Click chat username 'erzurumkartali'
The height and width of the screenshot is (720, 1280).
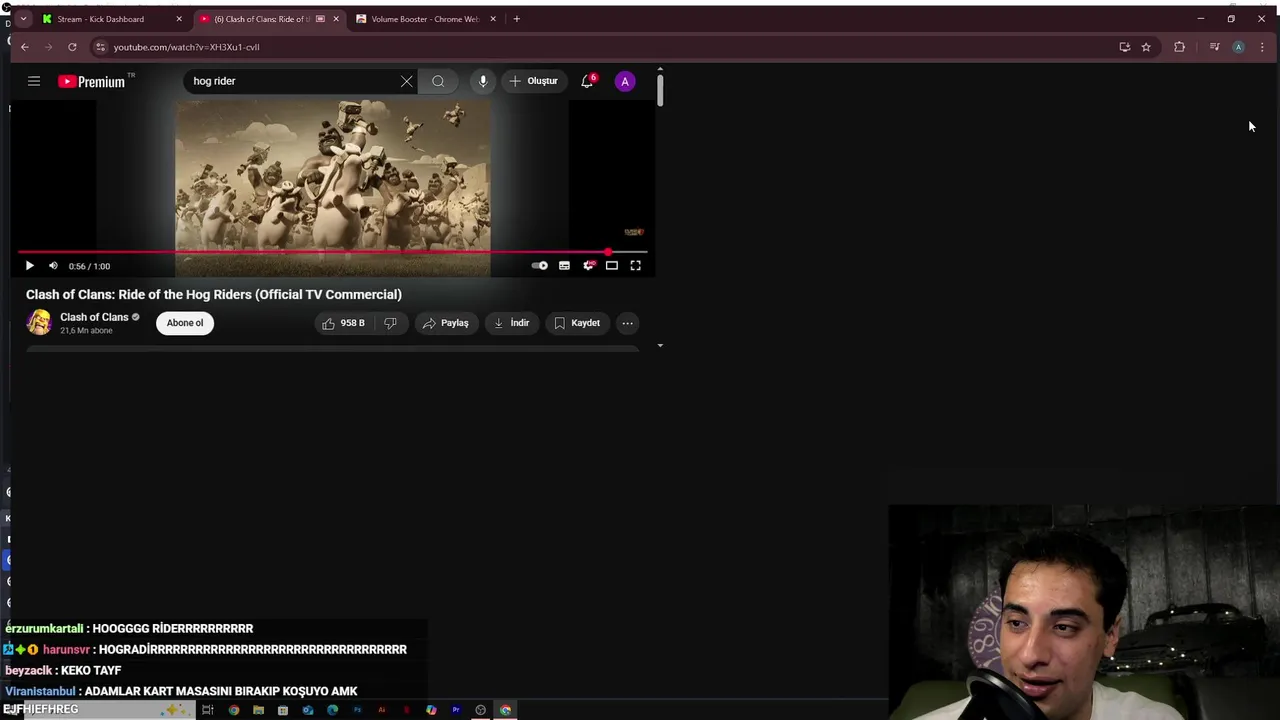pyautogui.click(x=44, y=629)
